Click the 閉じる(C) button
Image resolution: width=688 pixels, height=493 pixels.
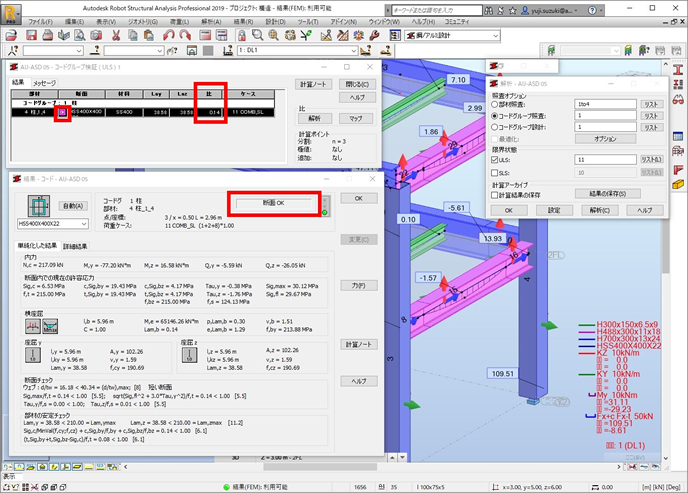click(357, 84)
